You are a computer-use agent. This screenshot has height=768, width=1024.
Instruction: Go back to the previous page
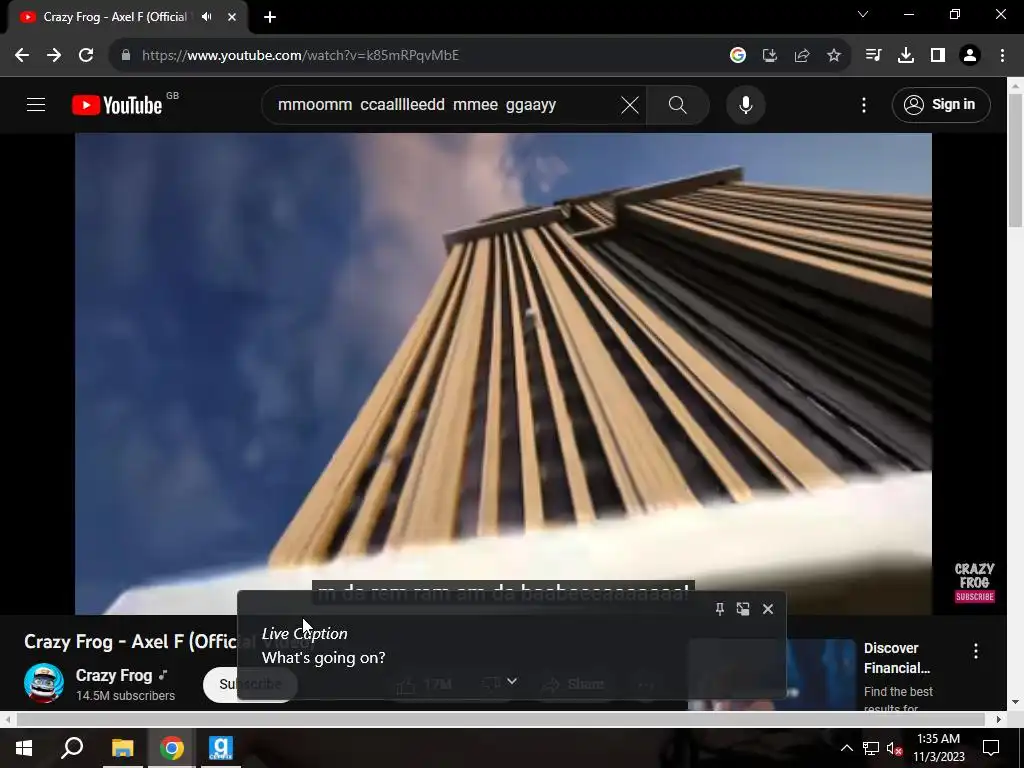tap(22, 56)
